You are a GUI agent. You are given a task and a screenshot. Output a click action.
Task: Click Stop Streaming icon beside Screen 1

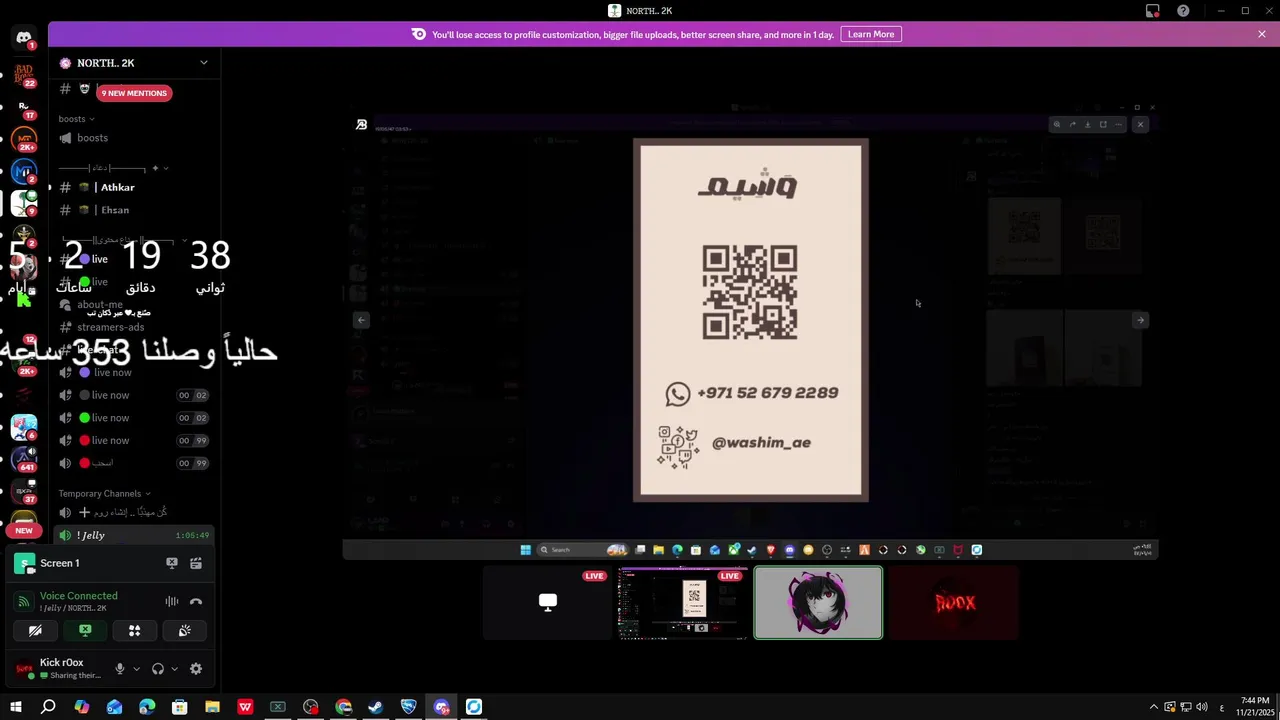tap(172, 563)
